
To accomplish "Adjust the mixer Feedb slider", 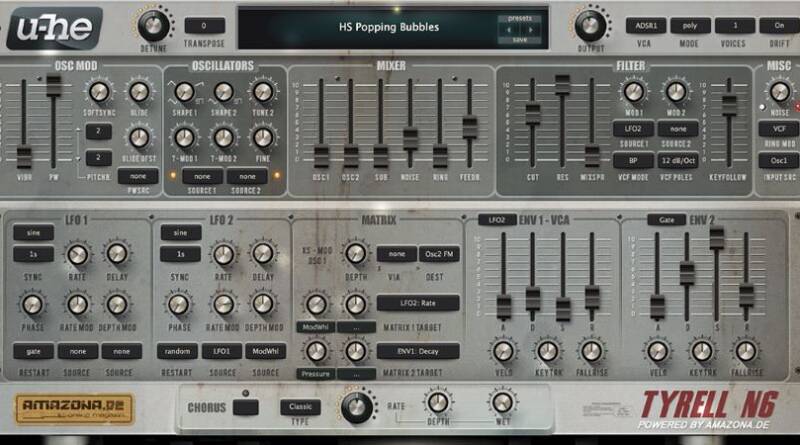I will click(x=469, y=127).
